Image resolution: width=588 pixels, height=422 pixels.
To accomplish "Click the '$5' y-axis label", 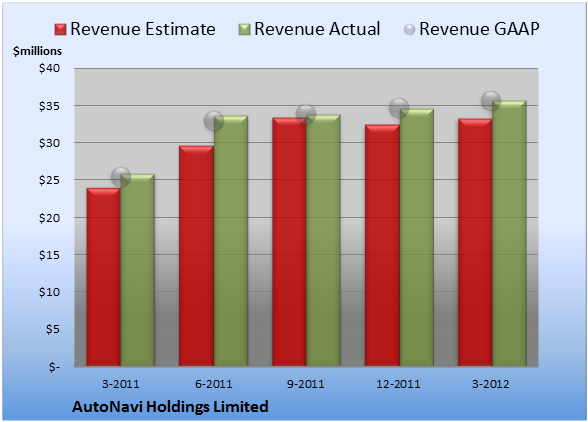I will (53, 329).
